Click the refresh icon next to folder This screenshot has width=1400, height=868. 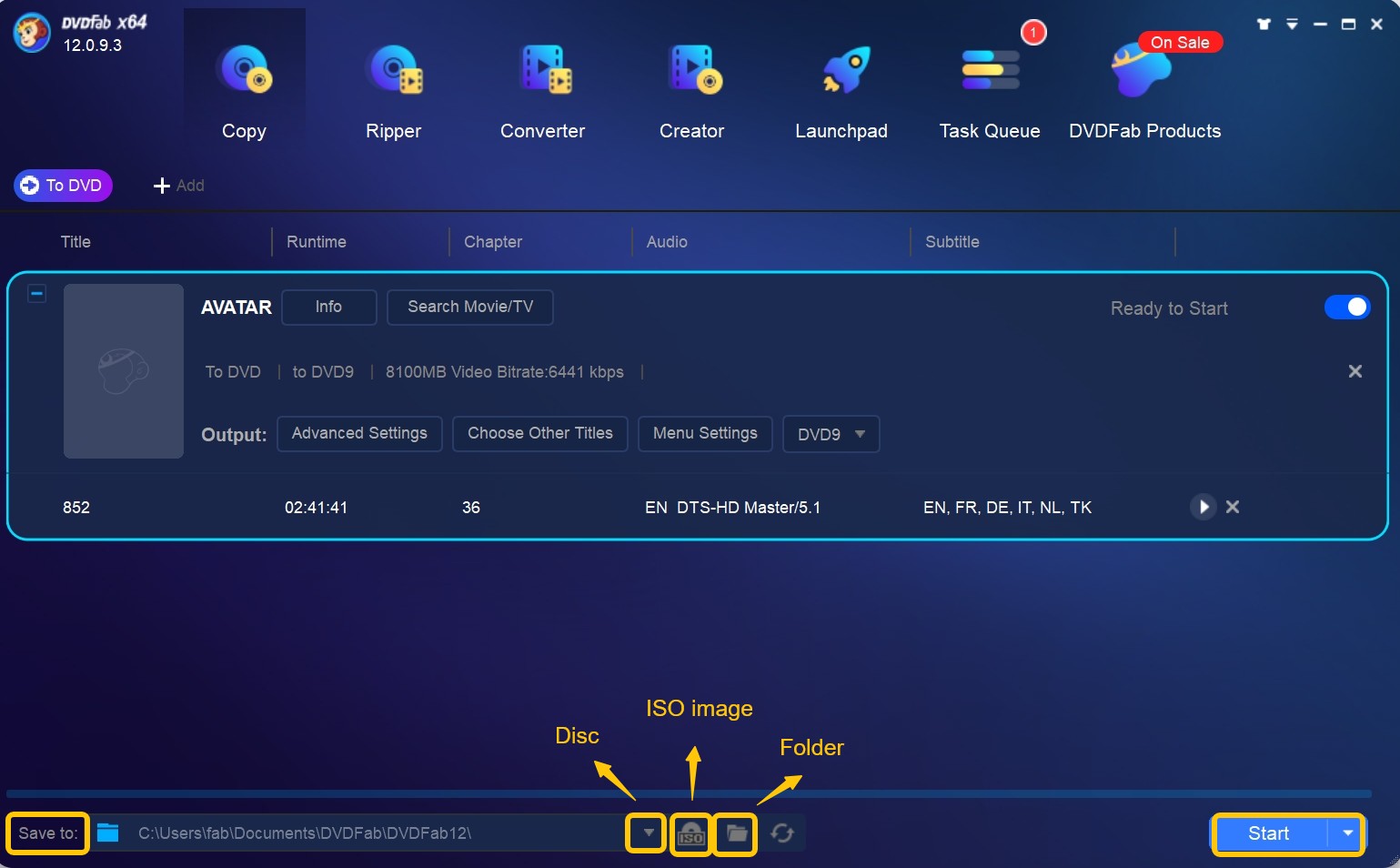pyautogui.click(x=782, y=833)
